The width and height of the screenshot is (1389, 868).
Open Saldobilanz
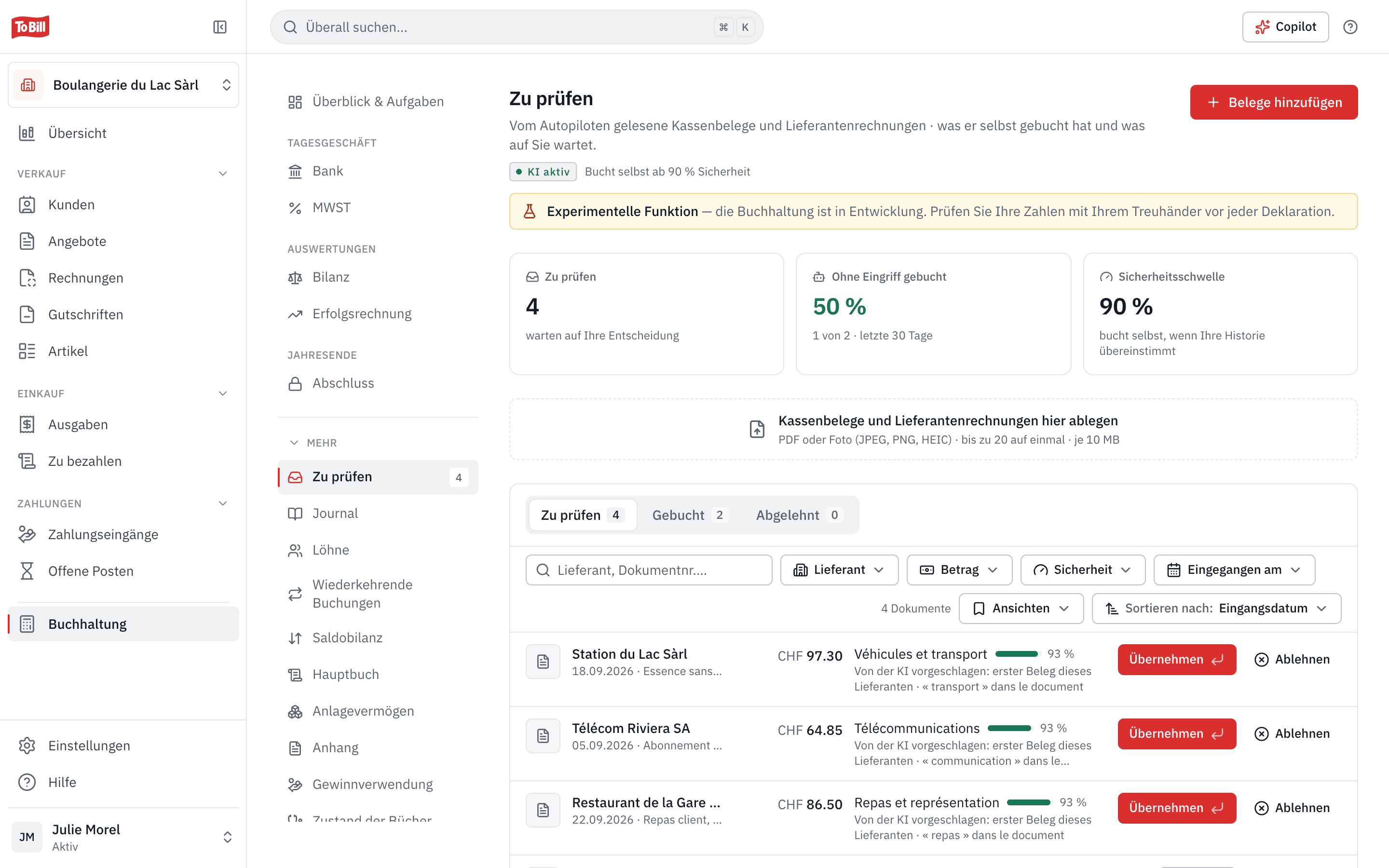pyautogui.click(x=378, y=638)
